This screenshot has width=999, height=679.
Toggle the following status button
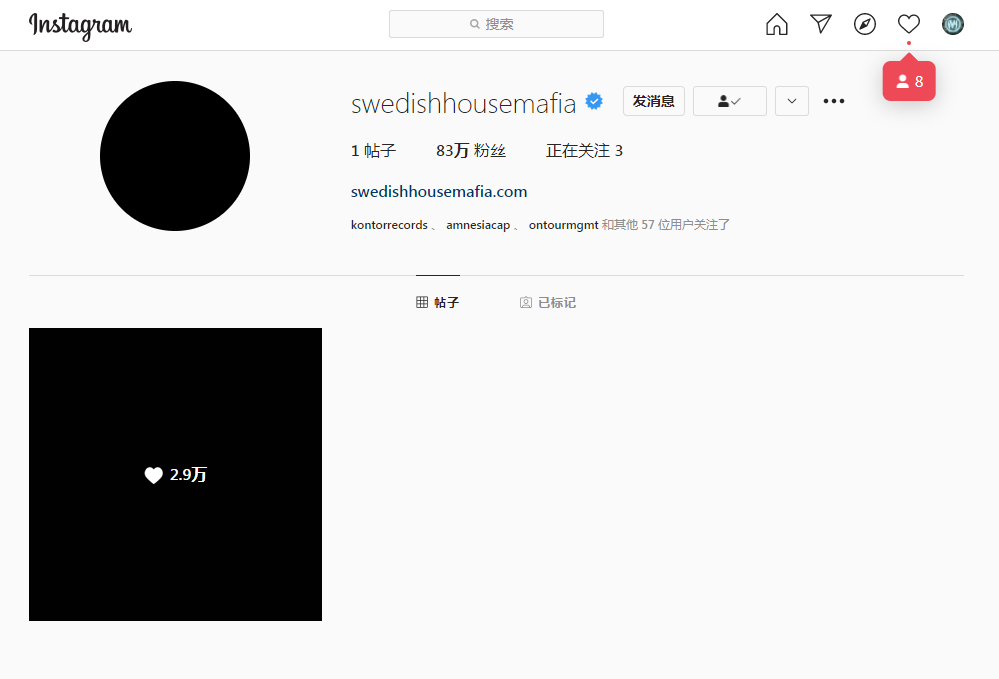(x=729, y=101)
